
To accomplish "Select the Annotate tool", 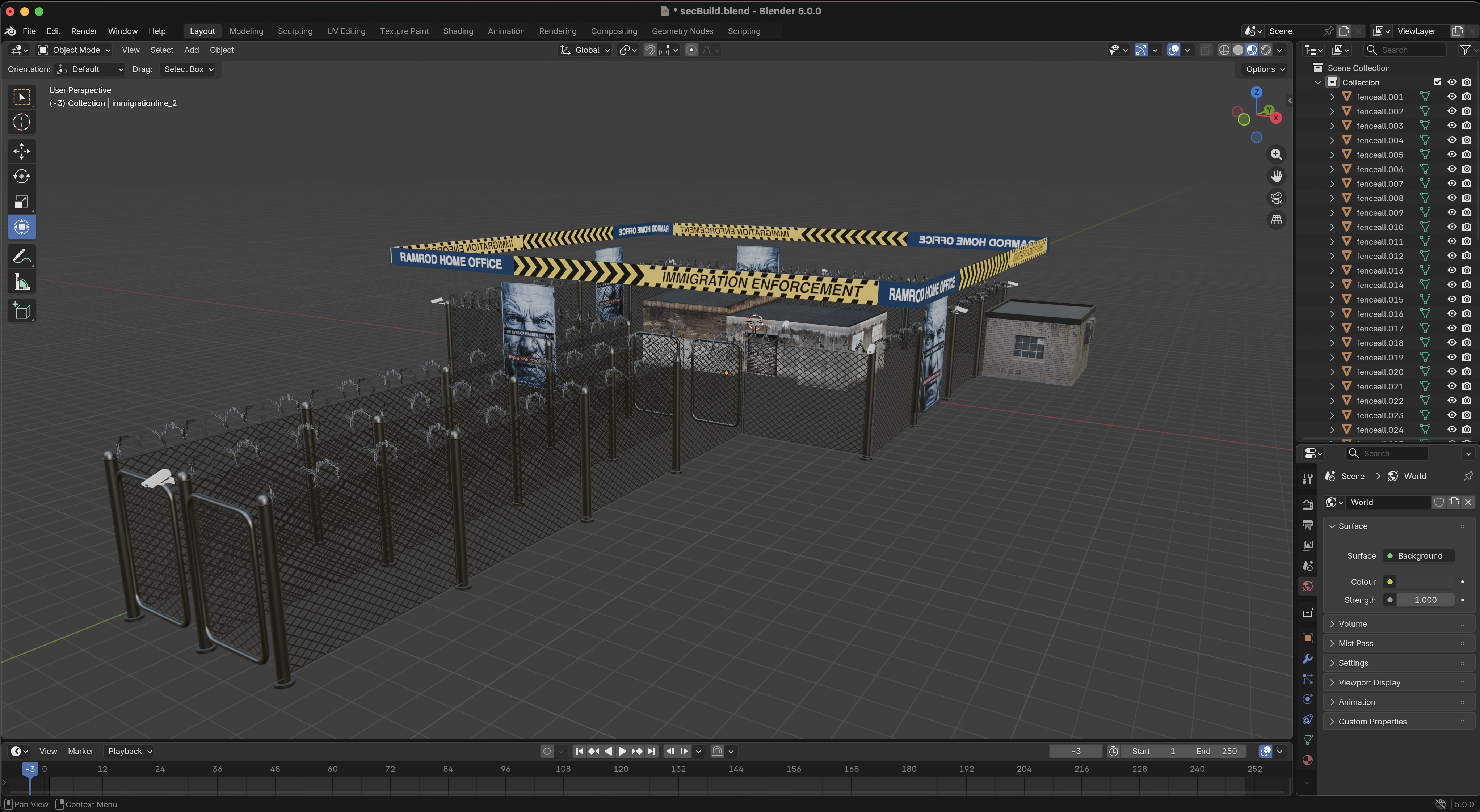I will [22, 256].
